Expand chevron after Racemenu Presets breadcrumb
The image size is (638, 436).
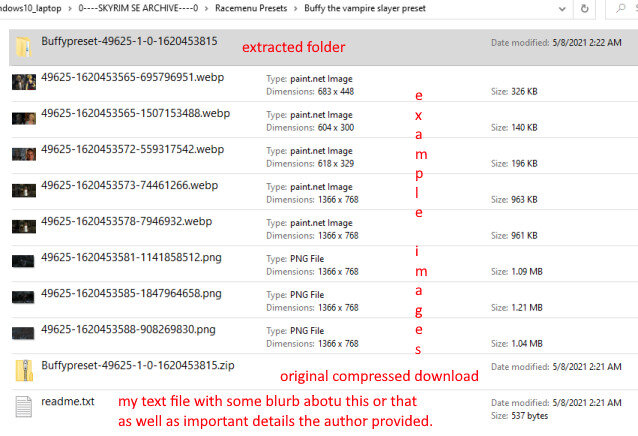click(296, 9)
